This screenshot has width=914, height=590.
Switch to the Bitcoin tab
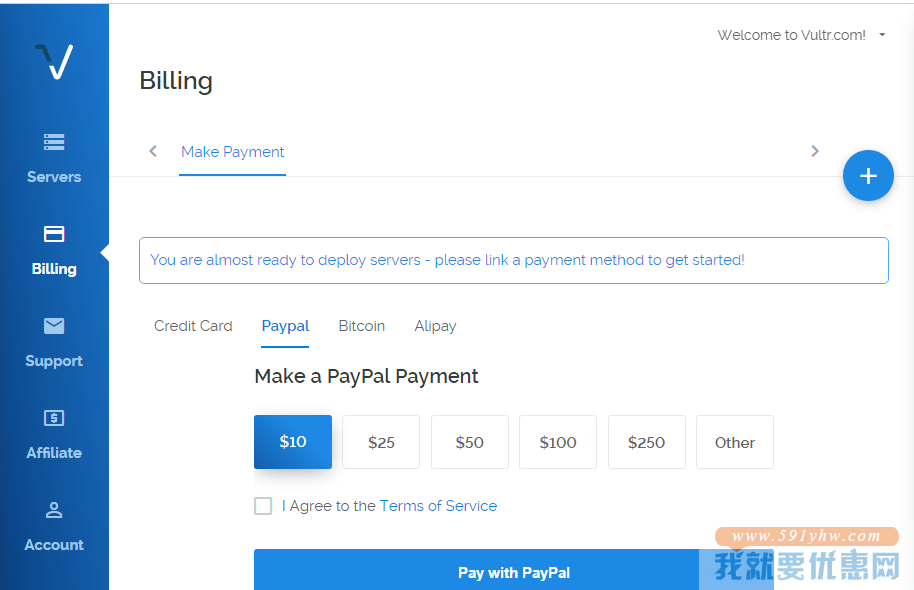pos(361,326)
